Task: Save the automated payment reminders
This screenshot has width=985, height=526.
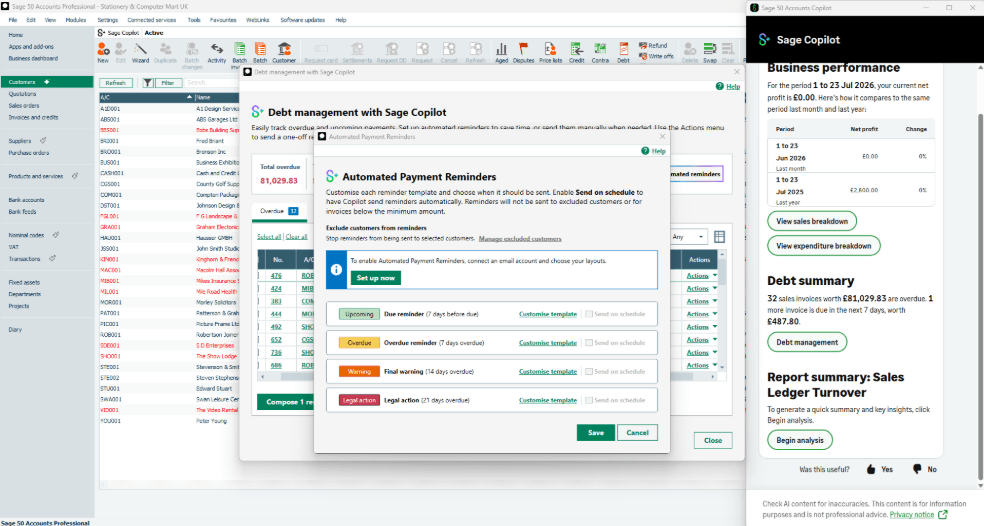Action: point(596,432)
